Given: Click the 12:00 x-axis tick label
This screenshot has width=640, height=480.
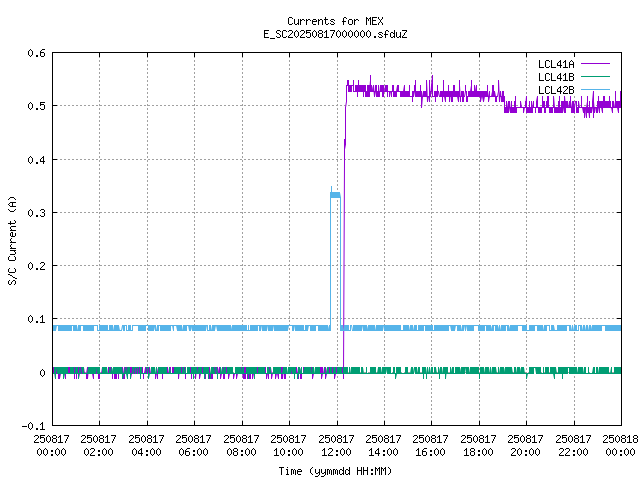Looking at the screenshot, I should coord(336,452).
